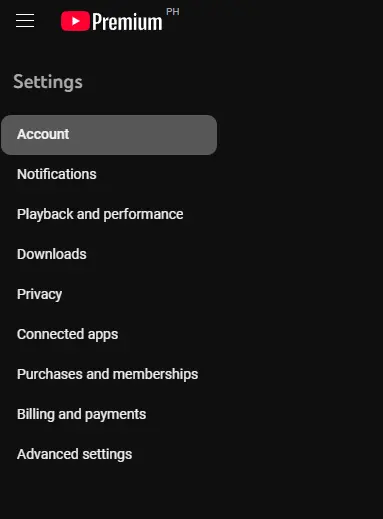Viewport: 383px width, 519px height.
Task: Go to Playback and performance
Action: click(109, 214)
